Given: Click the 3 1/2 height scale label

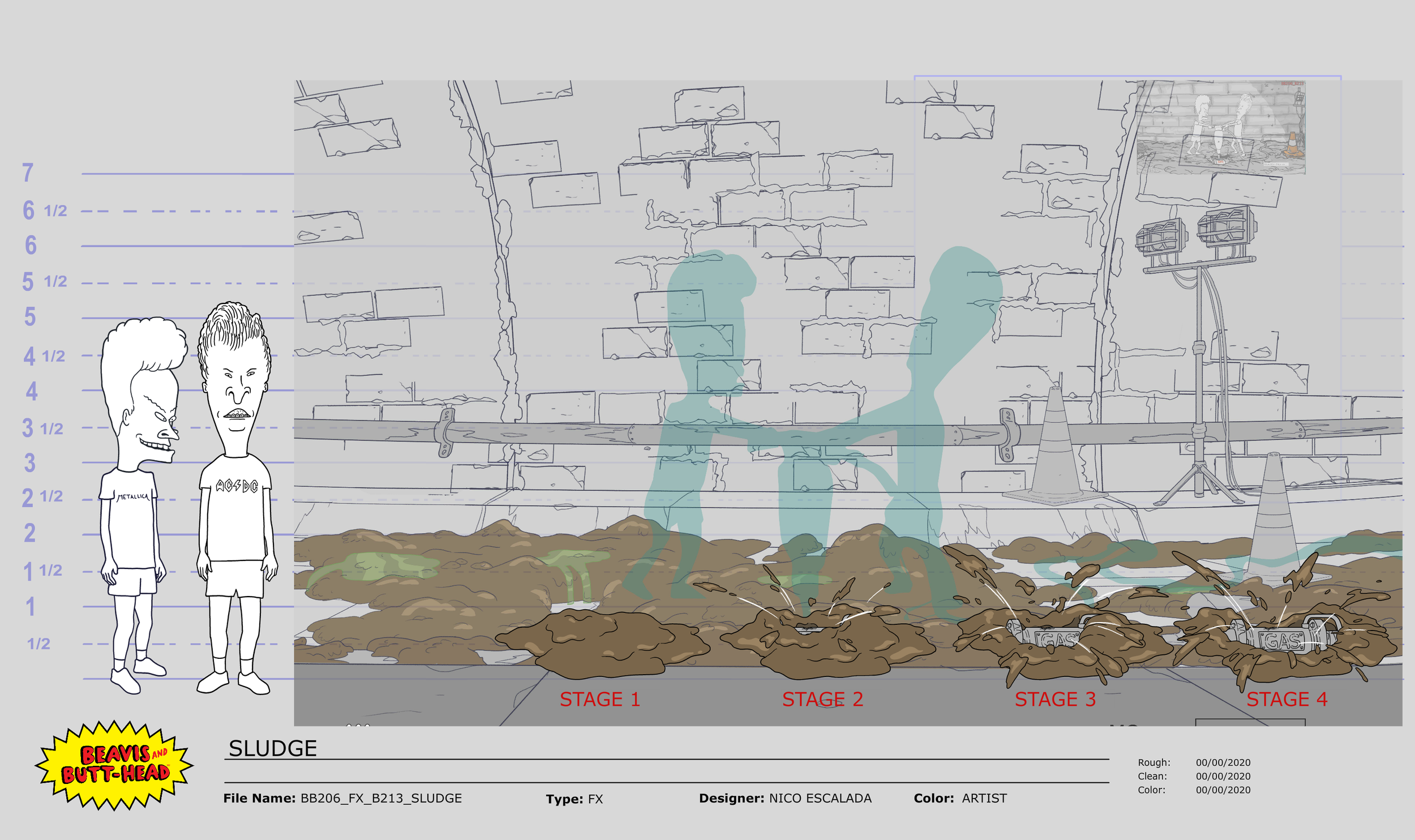Looking at the screenshot, I should click(42, 428).
